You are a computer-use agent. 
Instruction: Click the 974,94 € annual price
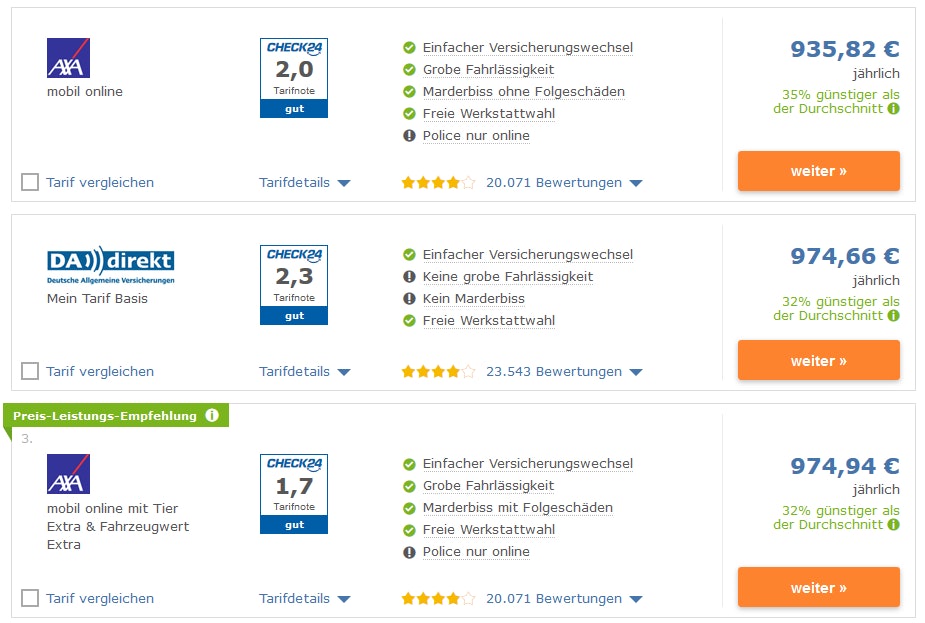[845, 466]
